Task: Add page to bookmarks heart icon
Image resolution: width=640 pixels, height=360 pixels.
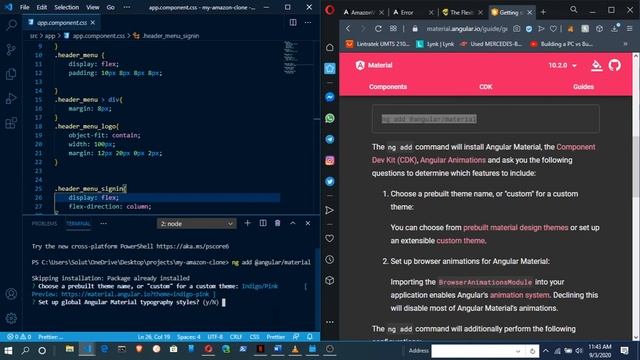Action: 553,29
